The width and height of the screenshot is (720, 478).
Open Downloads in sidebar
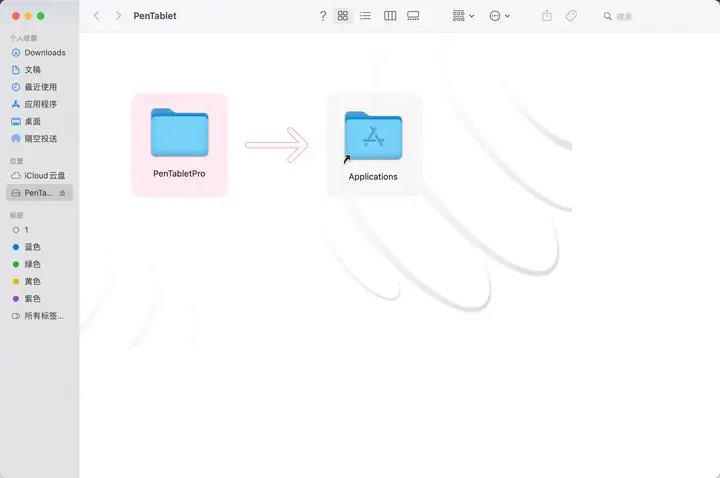(39, 52)
